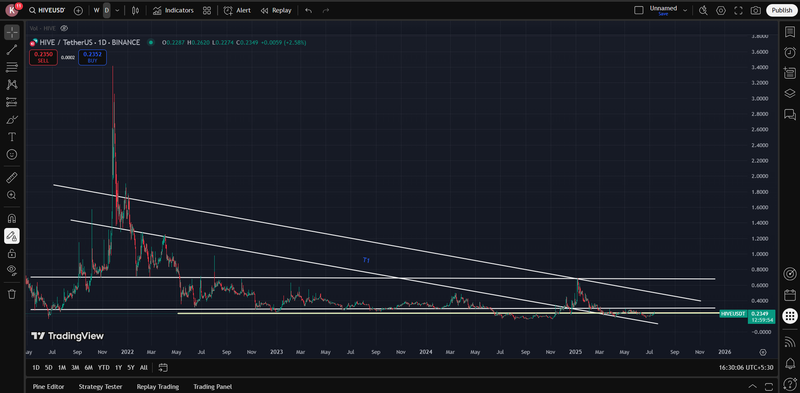Screen dimensions: 800x393
Task: Redo the last chart action
Action: [x=326, y=10]
